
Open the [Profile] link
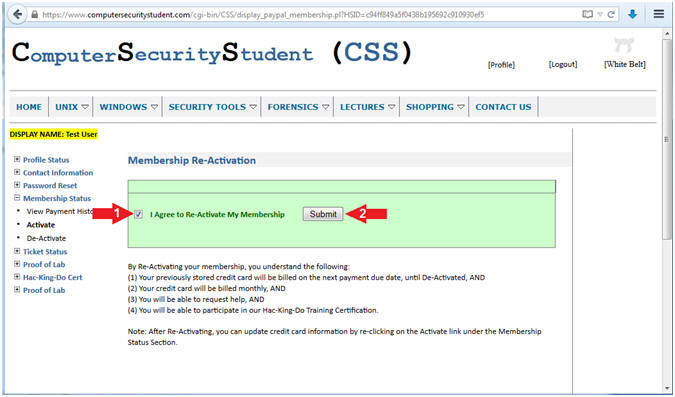[501, 65]
